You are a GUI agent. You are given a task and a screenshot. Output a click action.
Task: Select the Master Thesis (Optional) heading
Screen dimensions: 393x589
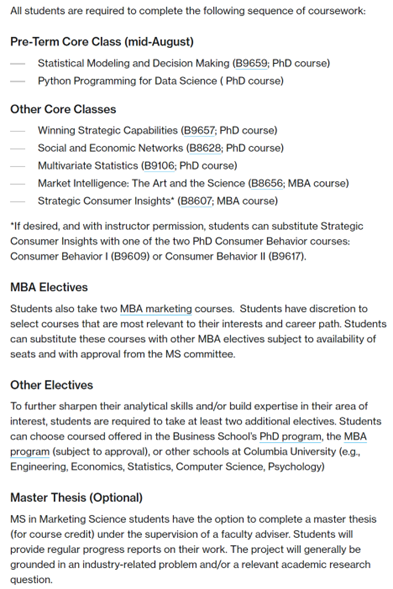coord(76,498)
